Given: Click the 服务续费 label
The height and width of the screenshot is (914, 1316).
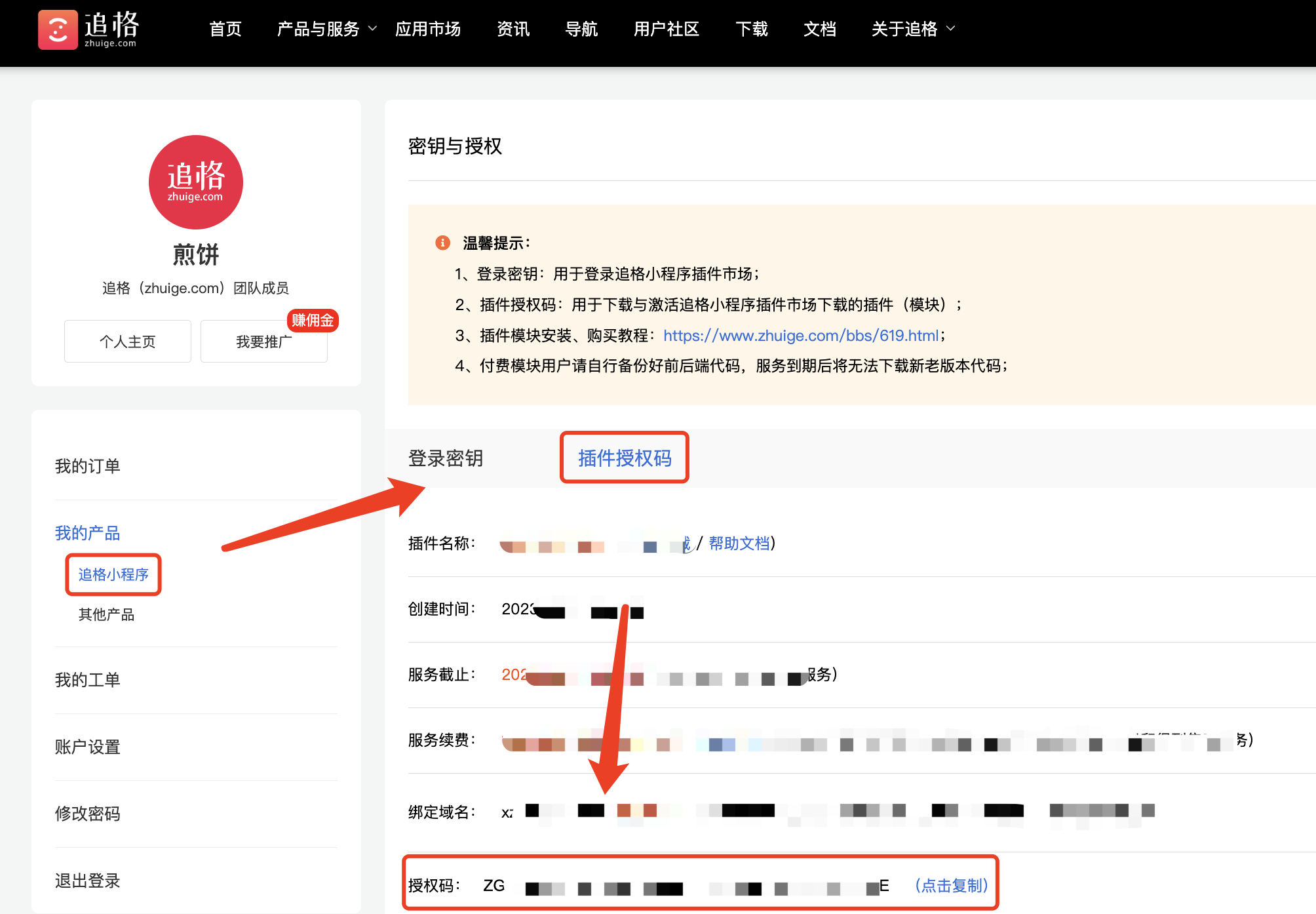Looking at the screenshot, I should (x=442, y=740).
